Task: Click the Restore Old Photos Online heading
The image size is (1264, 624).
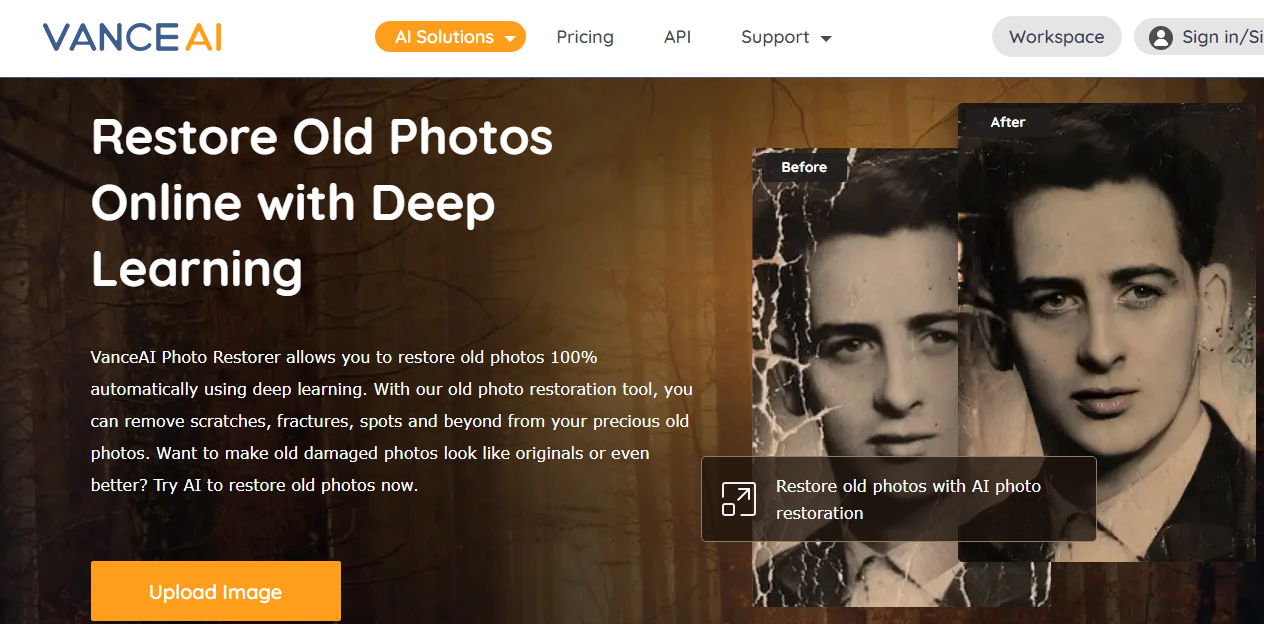Action: [x=322, y=203]
